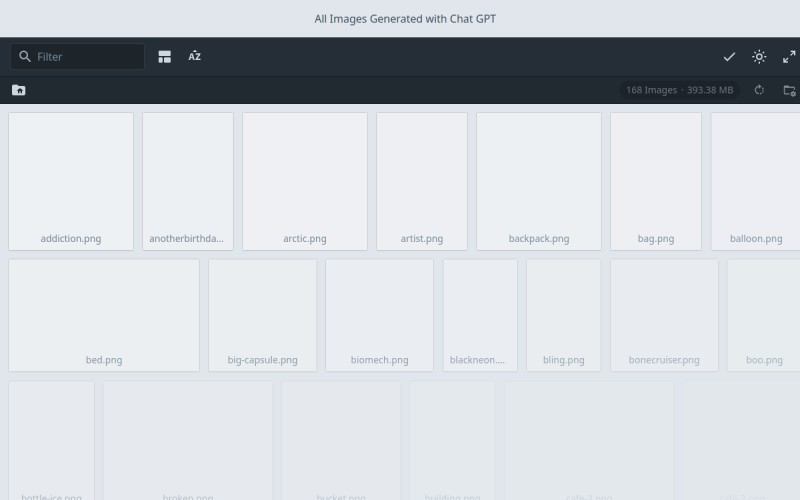View the blackneon... image tile
Screen dimensions: 800x500
tap(480, 315)
